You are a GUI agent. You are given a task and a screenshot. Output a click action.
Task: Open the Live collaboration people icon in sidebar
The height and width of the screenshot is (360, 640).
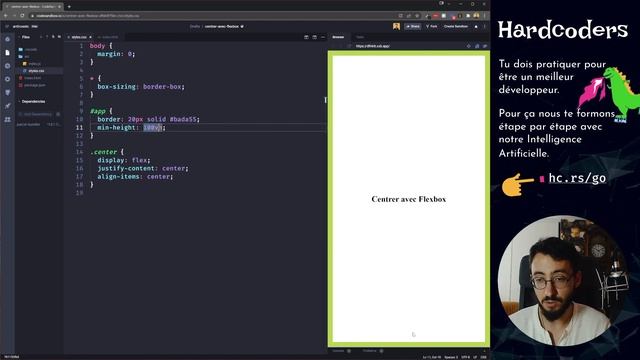click(x=7, y=120)
